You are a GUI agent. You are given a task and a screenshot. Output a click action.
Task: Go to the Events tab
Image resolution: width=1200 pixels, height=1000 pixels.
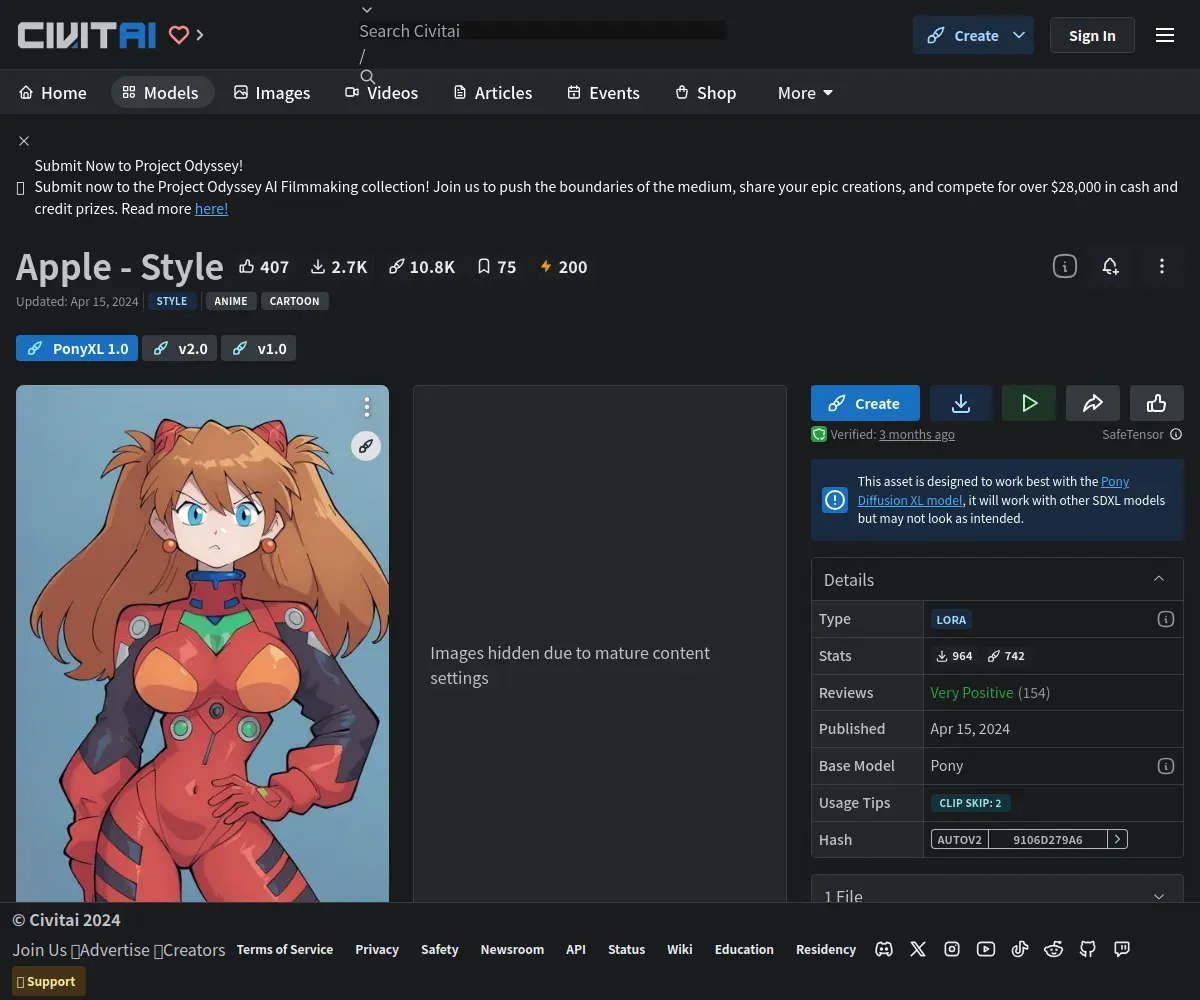(x=604, y=93)
